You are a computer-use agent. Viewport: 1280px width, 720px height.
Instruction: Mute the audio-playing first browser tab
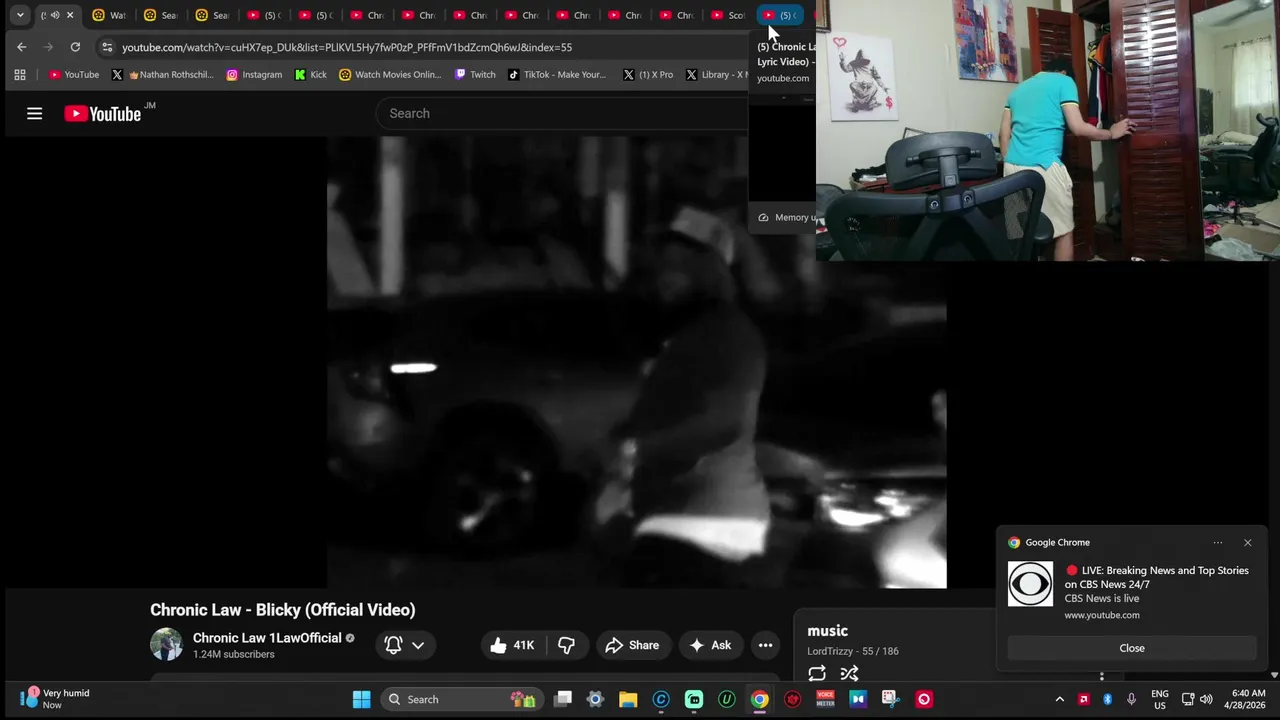[54, 15]
